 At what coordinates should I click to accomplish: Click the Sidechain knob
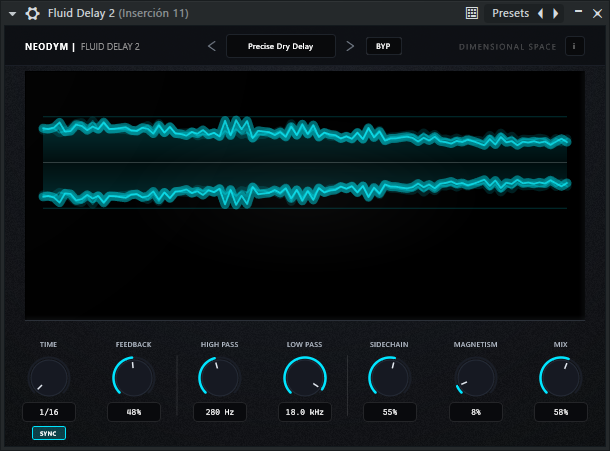pyautogui.click(x=389, y=378)
